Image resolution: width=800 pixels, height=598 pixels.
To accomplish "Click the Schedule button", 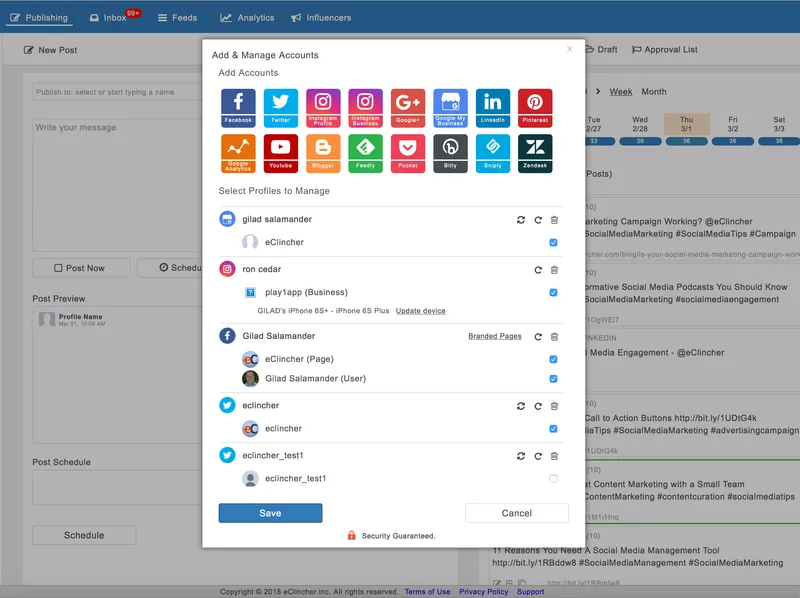I will coord(84,535).
